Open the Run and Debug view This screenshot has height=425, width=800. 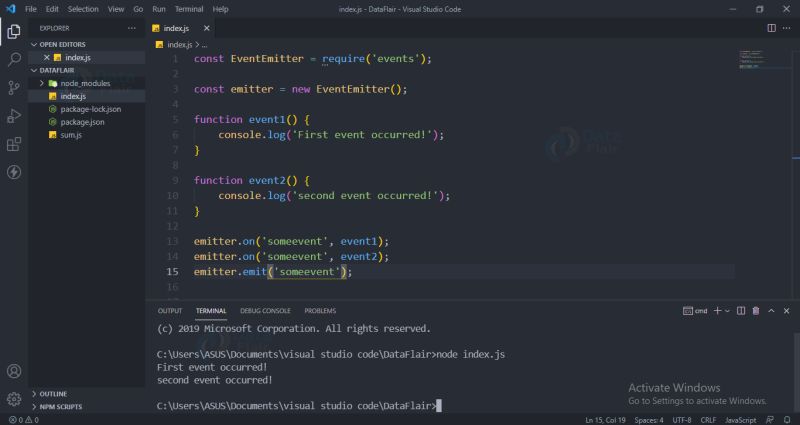pyautogui.click(x=14, y=116)
